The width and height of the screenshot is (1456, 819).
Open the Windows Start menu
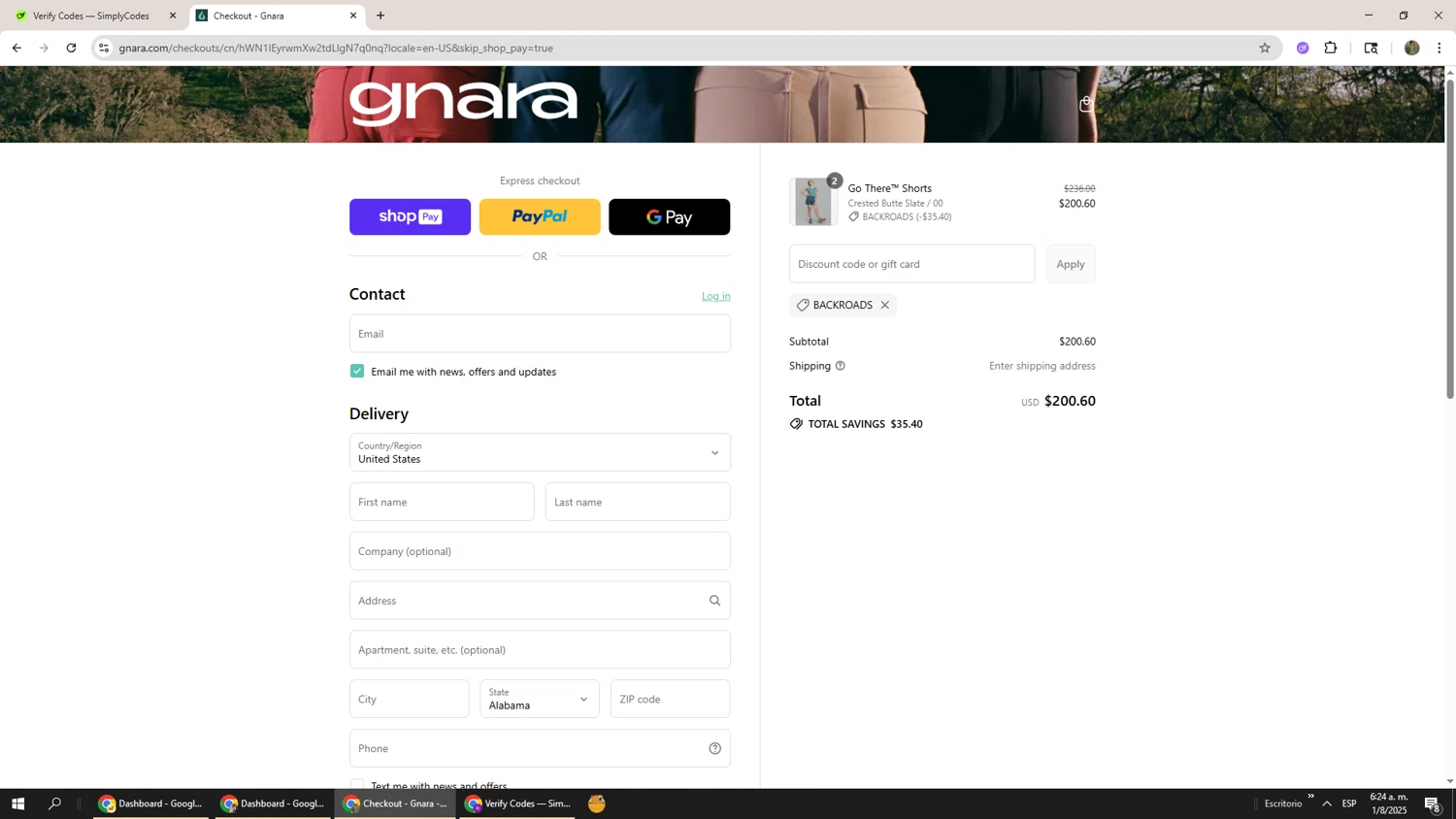pos(17,803)
